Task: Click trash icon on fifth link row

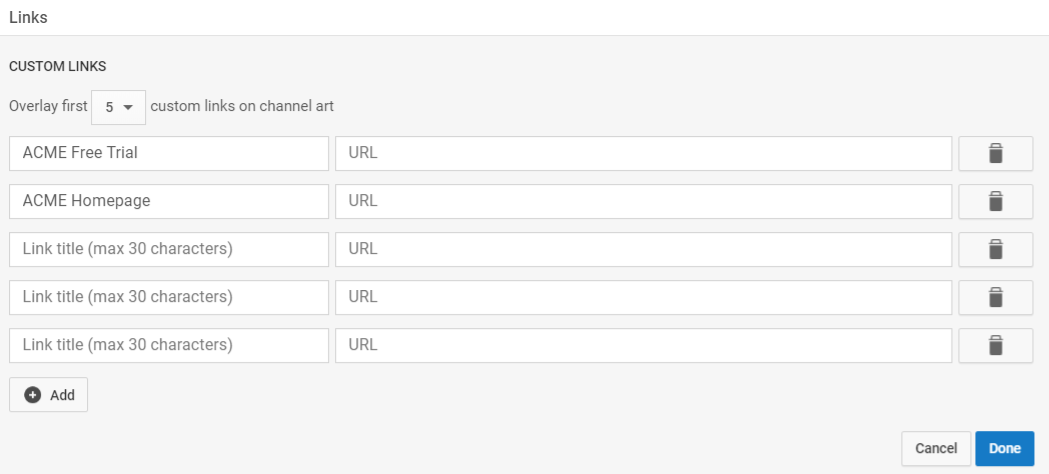Action: (x=995, y=345)
